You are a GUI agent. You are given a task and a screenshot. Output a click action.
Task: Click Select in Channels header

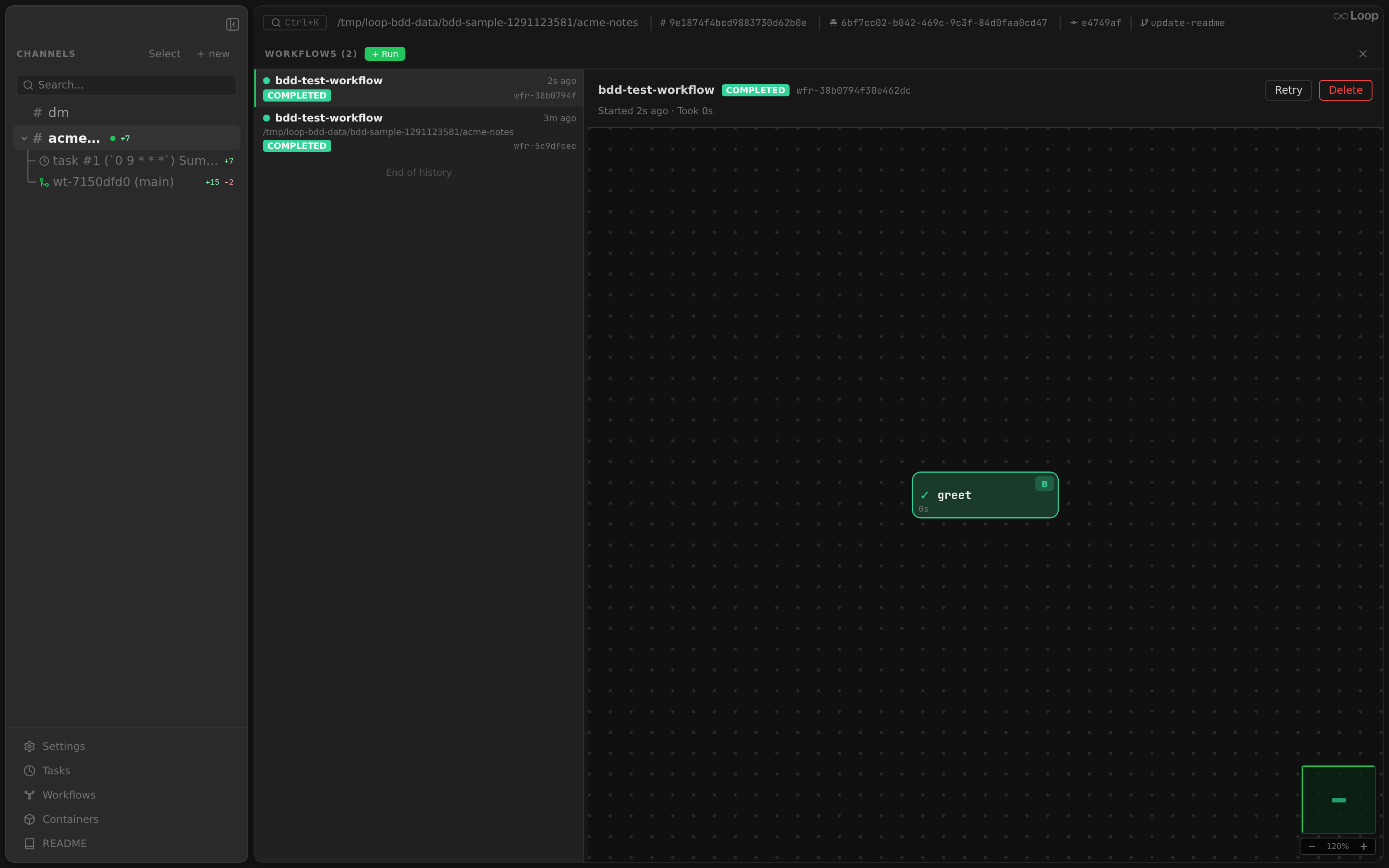pos(164,53)
